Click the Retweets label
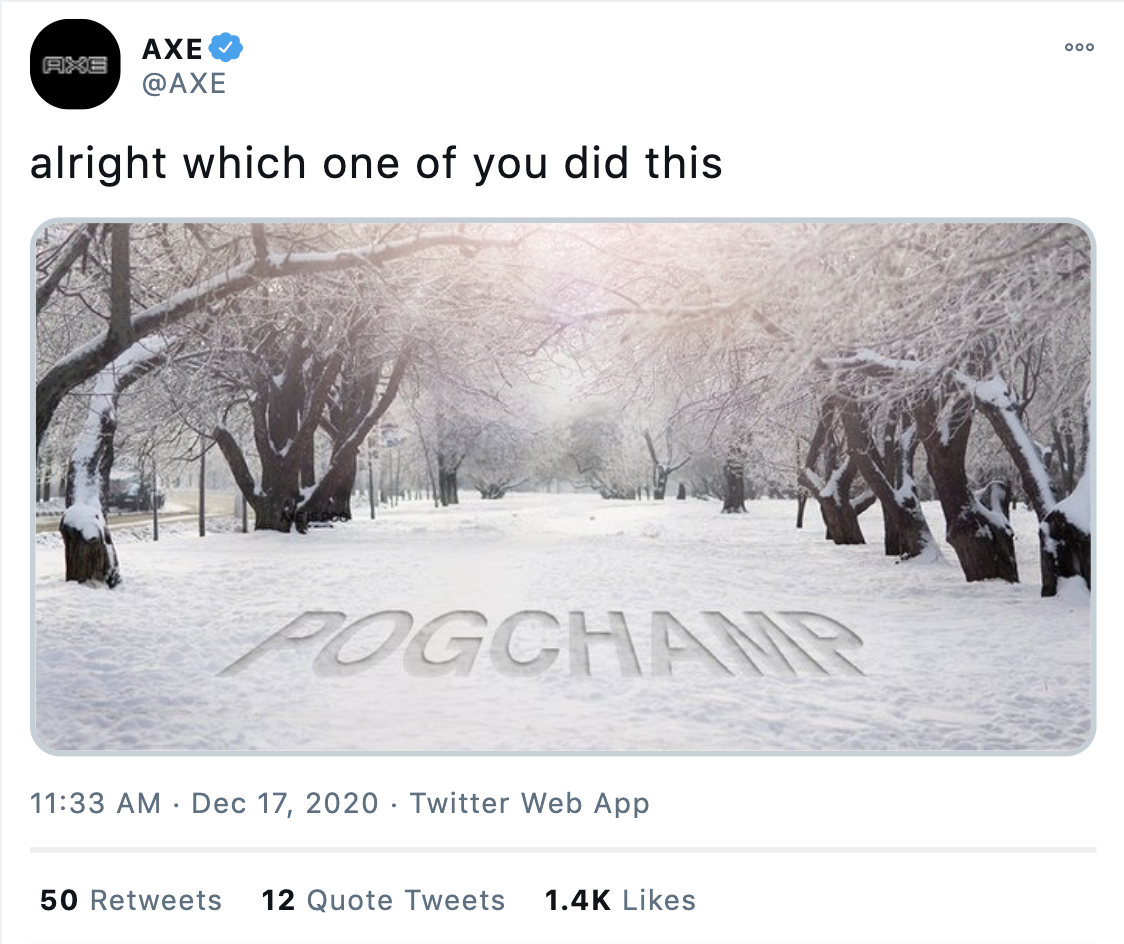Screen dimensions: 1124x944 click(x=156, y=900)
